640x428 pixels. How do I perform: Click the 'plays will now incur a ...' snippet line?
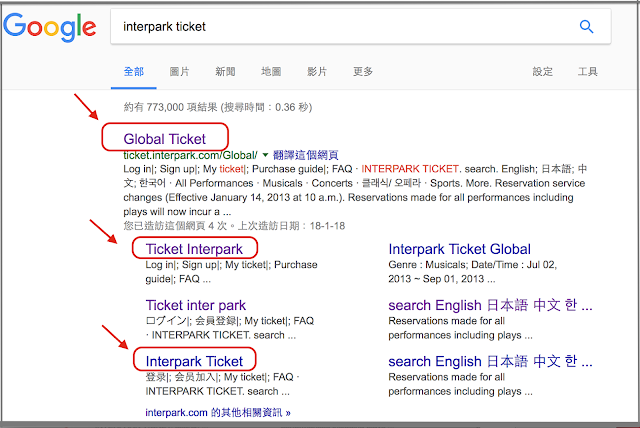click(x=177, y=212)
